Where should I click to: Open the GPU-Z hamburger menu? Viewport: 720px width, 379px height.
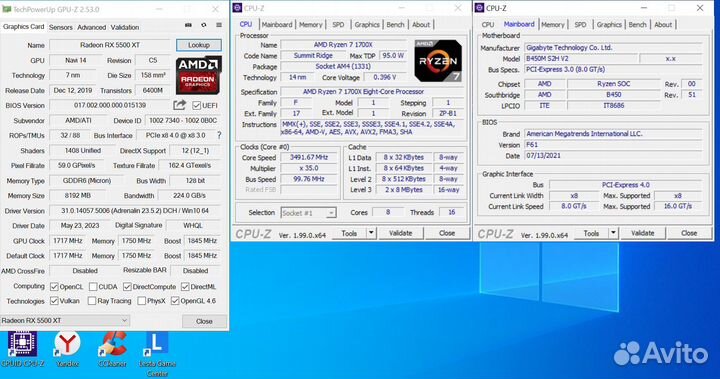(x=219, y=25)
